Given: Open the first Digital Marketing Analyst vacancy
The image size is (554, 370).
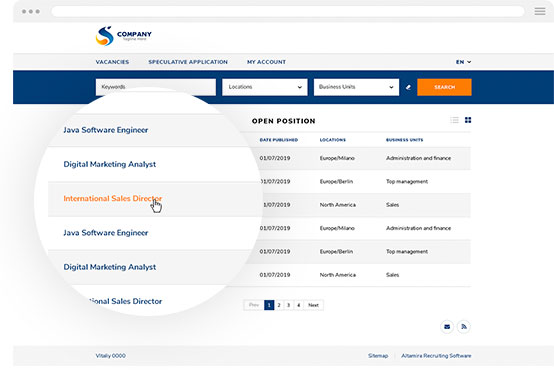Looking at the screenshot, I should click(110, 164).
